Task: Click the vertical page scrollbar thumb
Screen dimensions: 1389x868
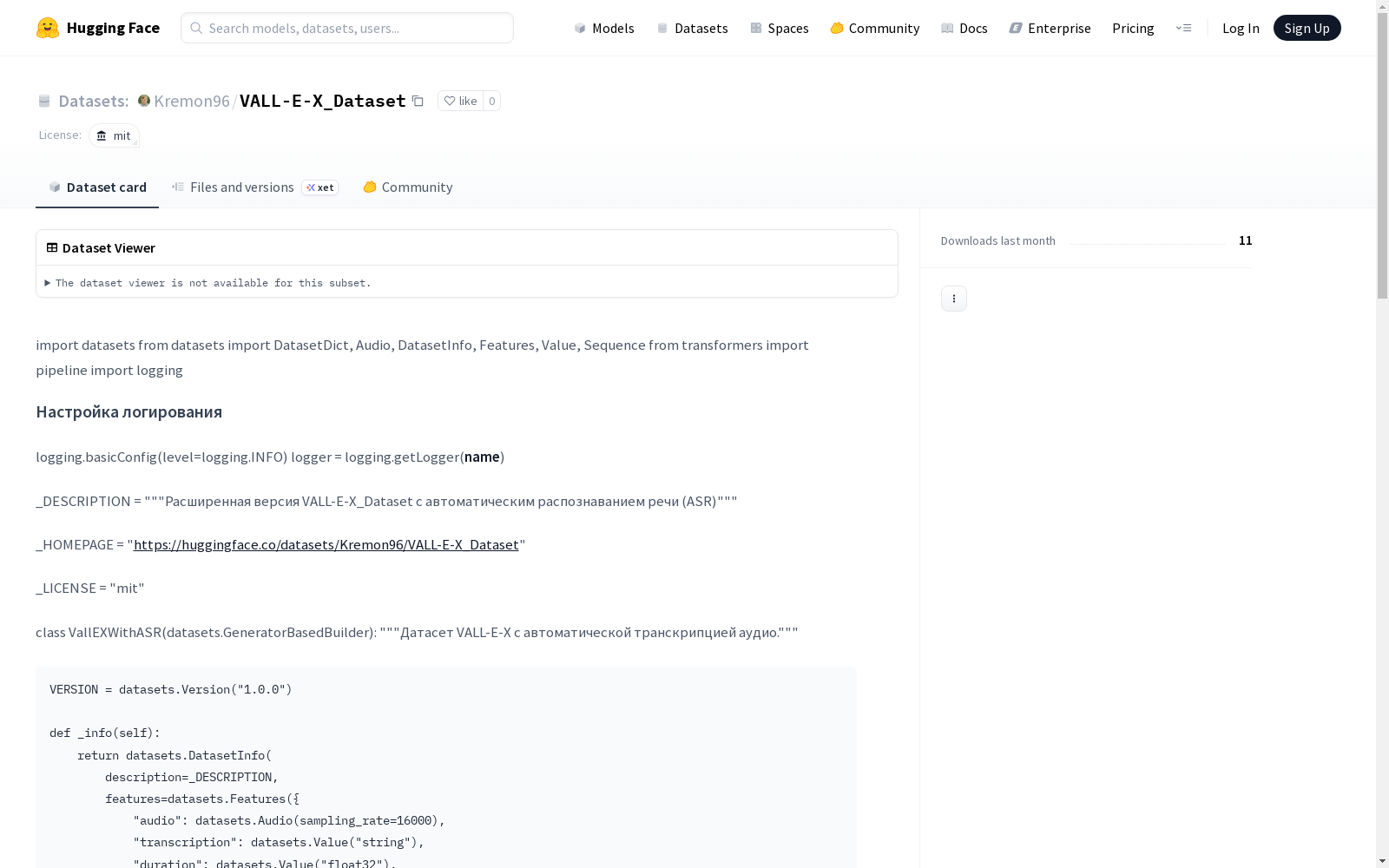Action: [1382, 156]
